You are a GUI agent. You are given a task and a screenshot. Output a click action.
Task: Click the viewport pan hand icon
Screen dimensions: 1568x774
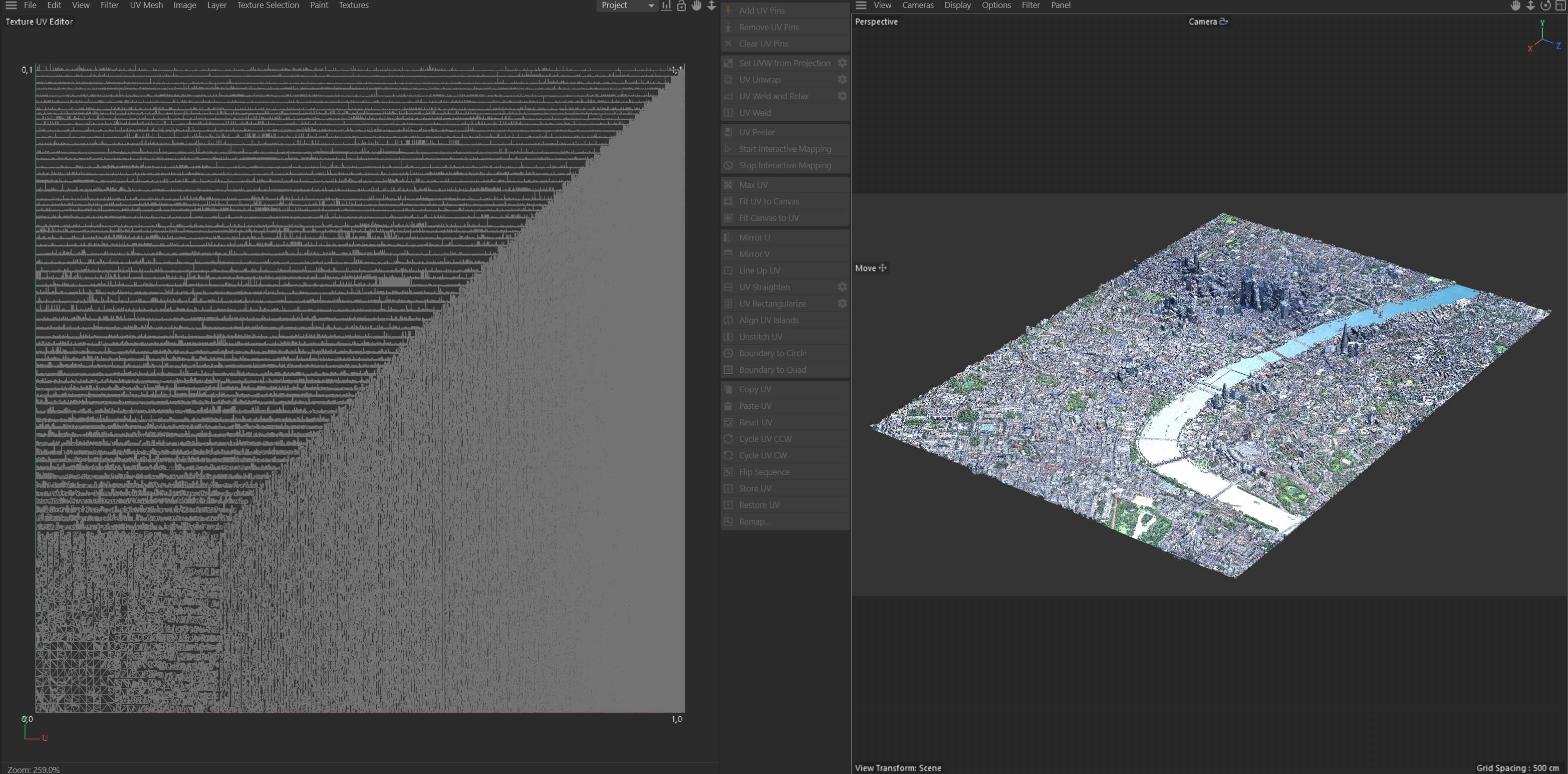pos(1515,6)
